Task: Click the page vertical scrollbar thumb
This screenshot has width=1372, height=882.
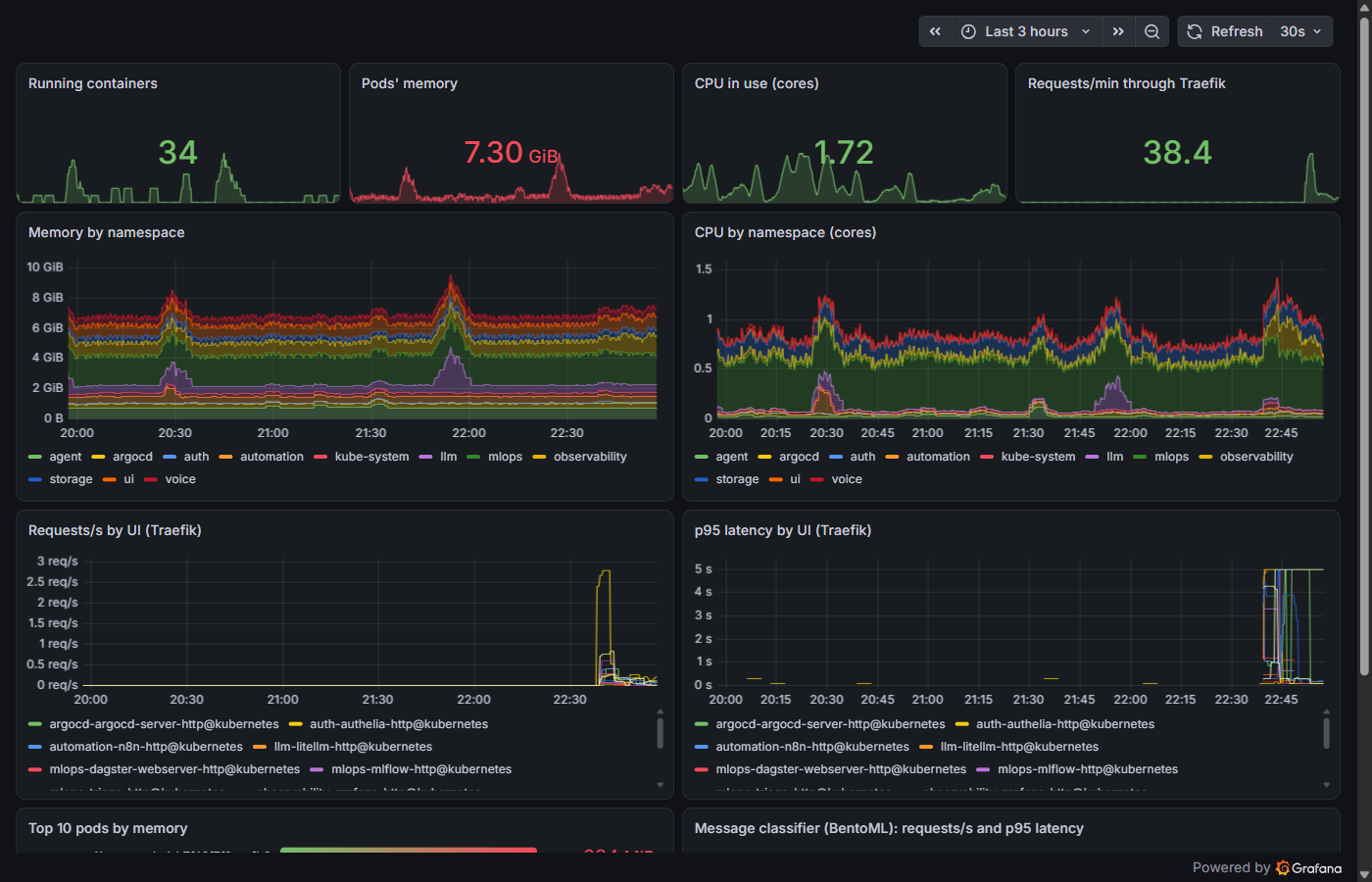Action: (x=1364, y=346)
